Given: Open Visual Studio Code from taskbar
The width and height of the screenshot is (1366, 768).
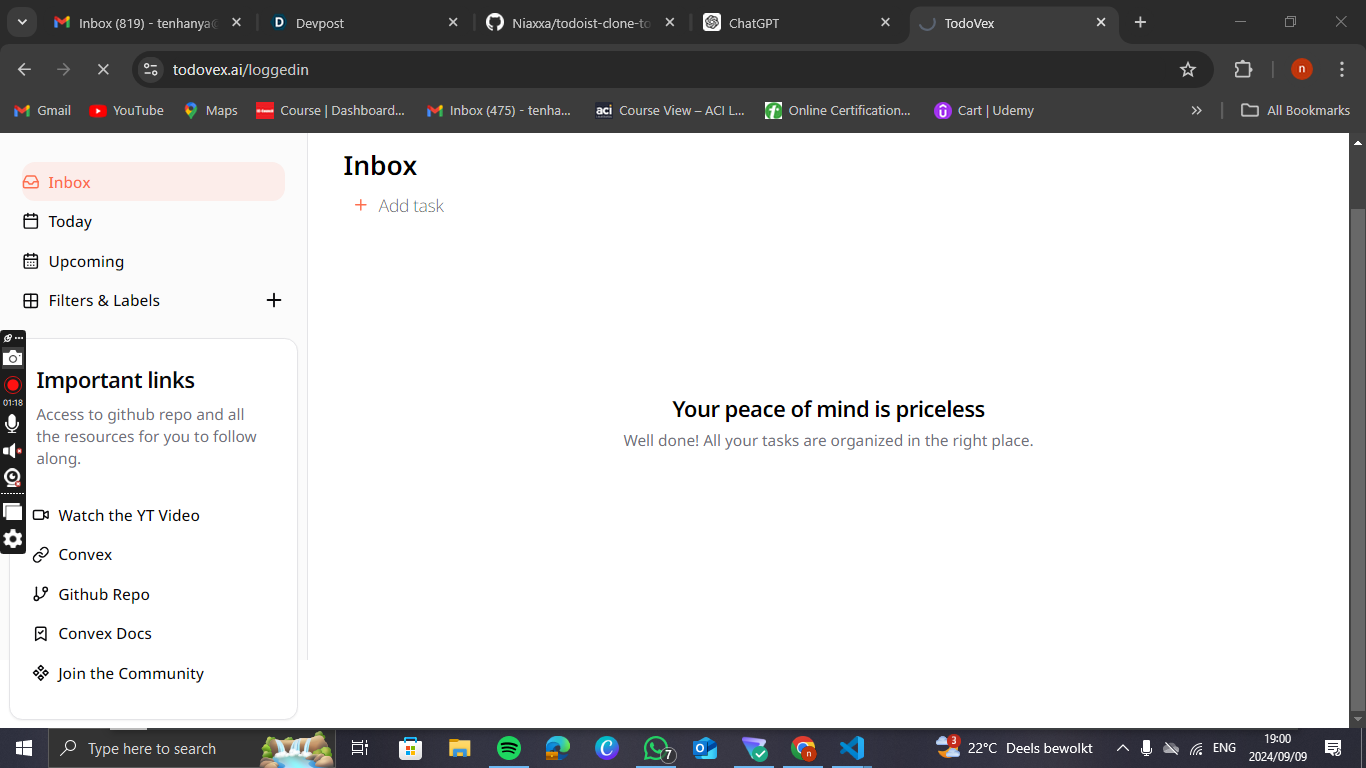Looking at the screenshot, I should coord(851,748).
